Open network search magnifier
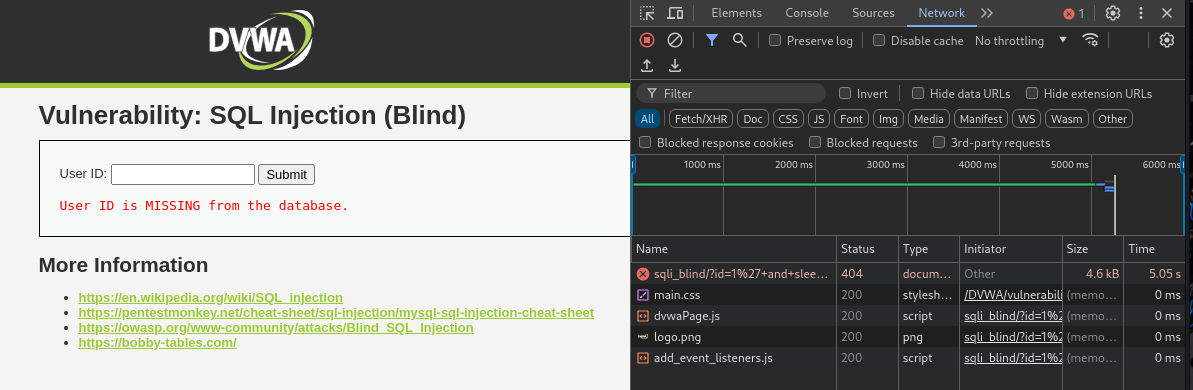Viewport: 1193px width, 390px height. (x=740, y=40)
